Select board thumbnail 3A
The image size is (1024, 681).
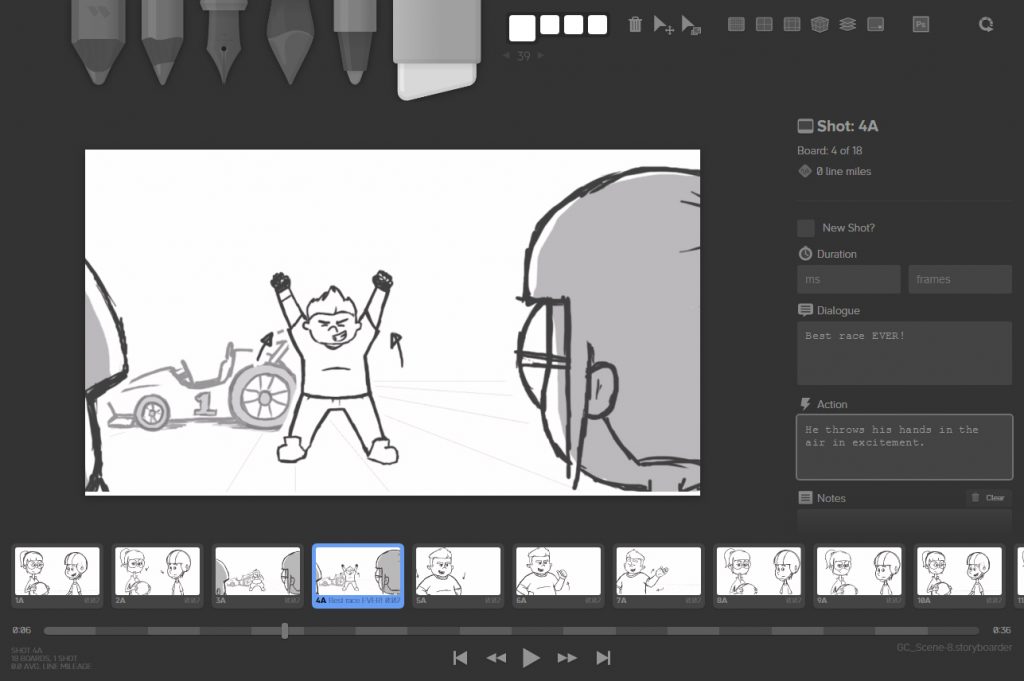coord(258,576)
